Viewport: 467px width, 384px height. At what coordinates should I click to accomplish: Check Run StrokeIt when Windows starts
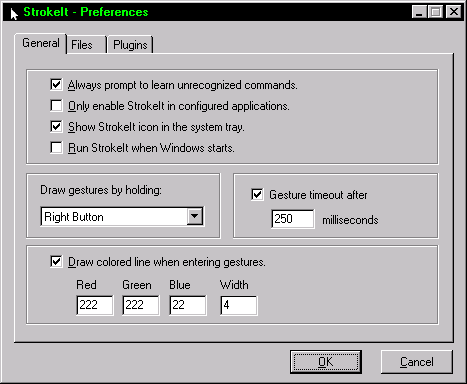(56, 148)
